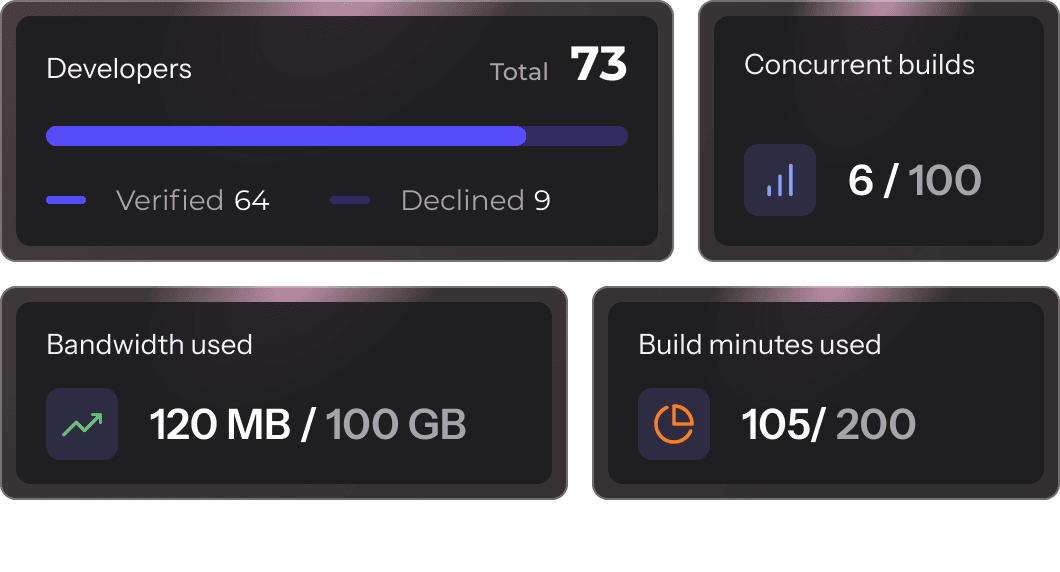Image resolution: width=1060 pixels, height=572 pixels.
Task: Click the 120 MB bandwidth usage value
Action: [x=219, y=425]
